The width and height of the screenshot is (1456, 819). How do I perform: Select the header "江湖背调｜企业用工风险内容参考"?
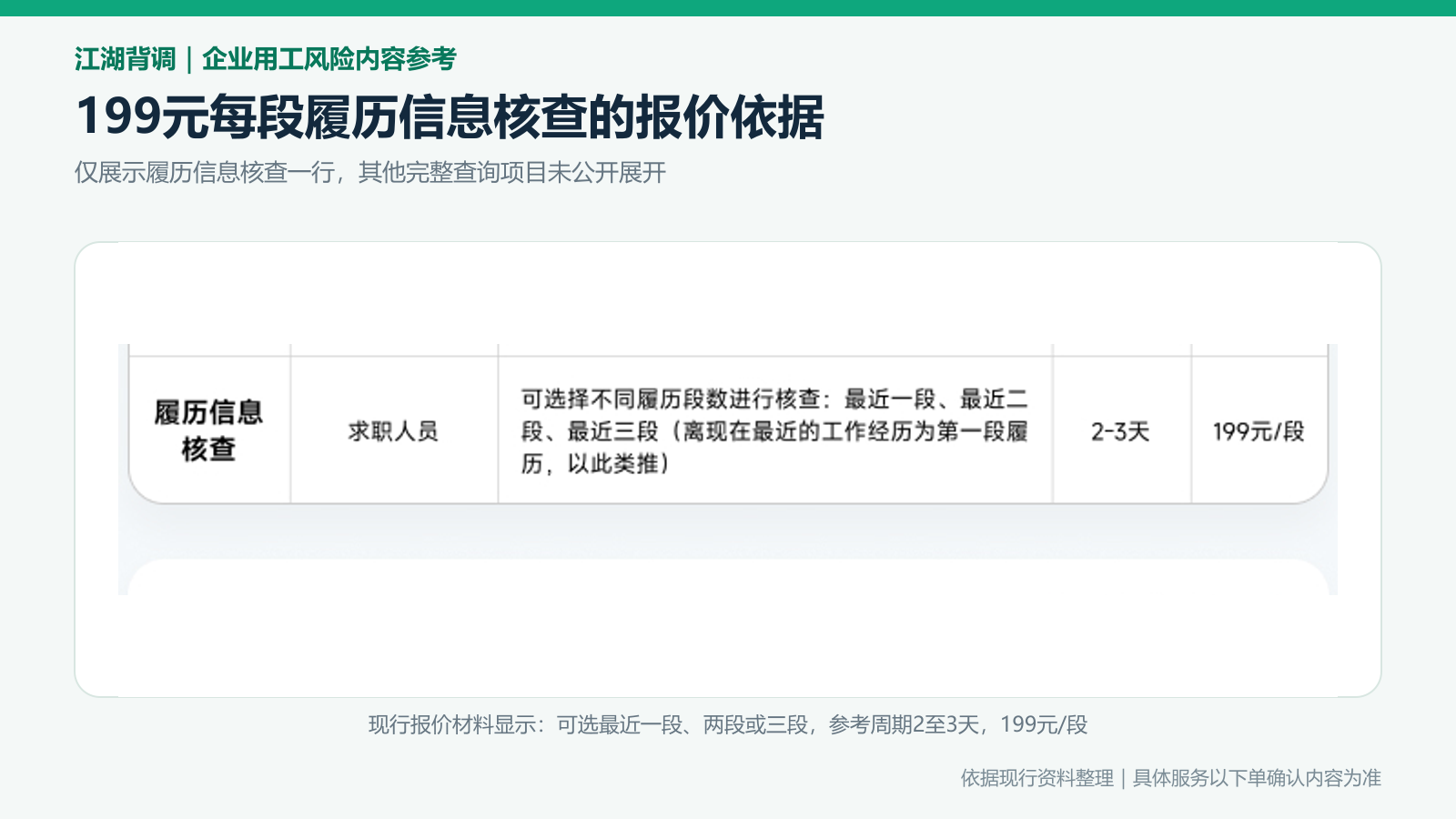pos(266,59)
